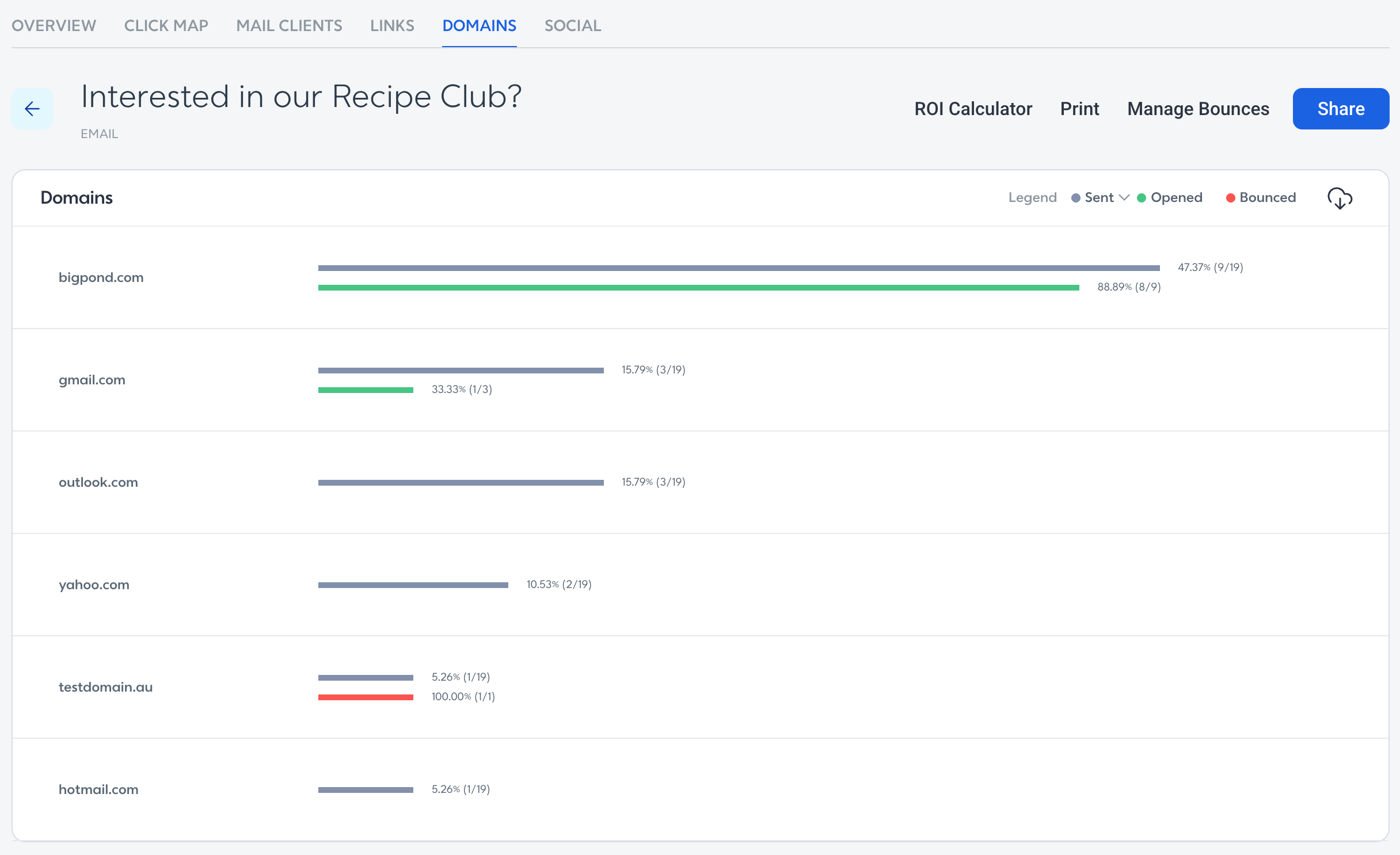The image size is (1400, 855).
Task: Select the outlook.com domain row
Action: 701,482
